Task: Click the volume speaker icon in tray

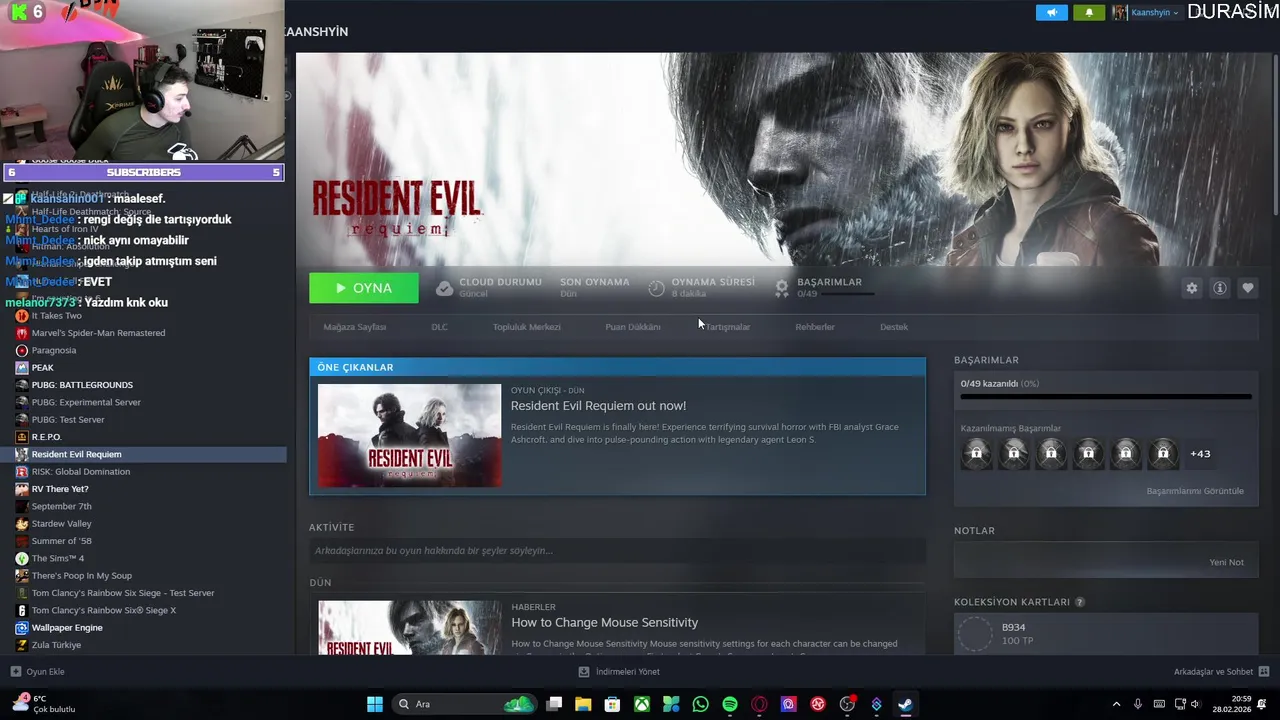Action: 1197,704
